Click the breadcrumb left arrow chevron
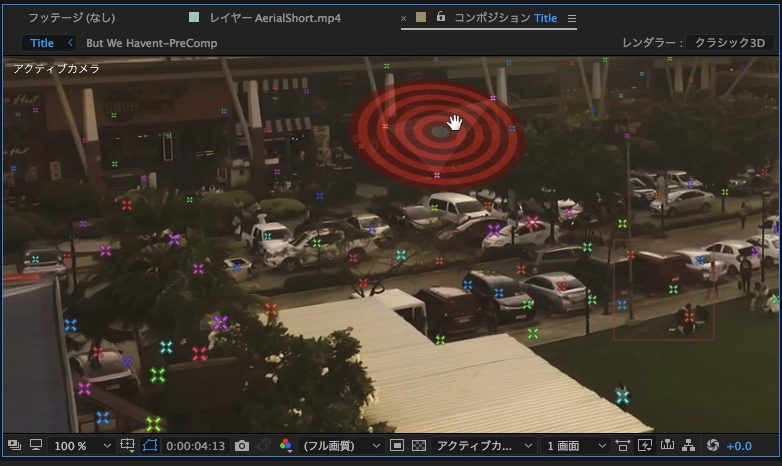Viewport: 782px width, 466px height. pos(70,43)
